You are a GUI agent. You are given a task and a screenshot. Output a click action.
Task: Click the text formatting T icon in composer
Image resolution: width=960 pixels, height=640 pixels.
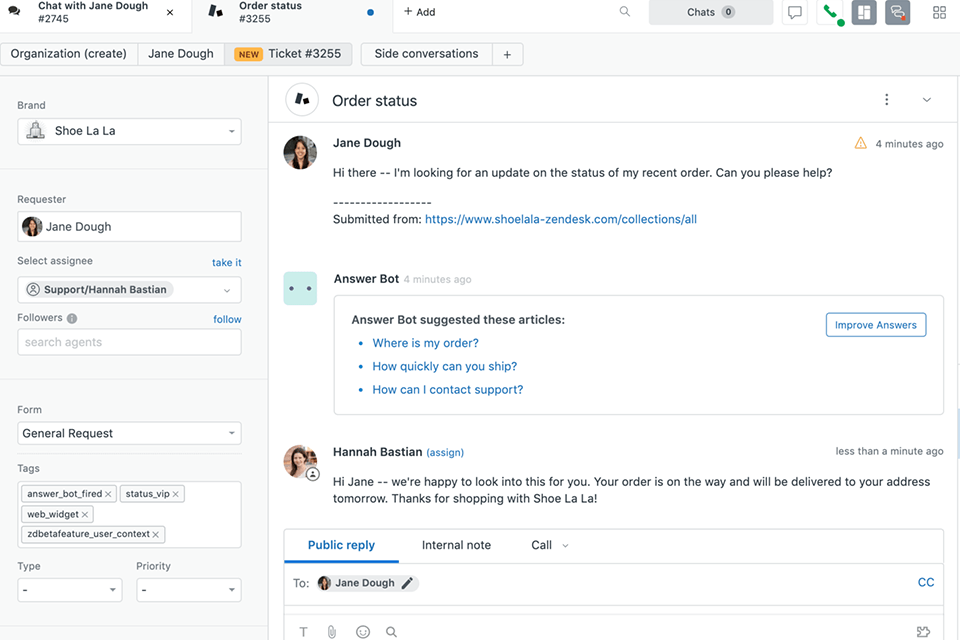click(x=303, y=631)
